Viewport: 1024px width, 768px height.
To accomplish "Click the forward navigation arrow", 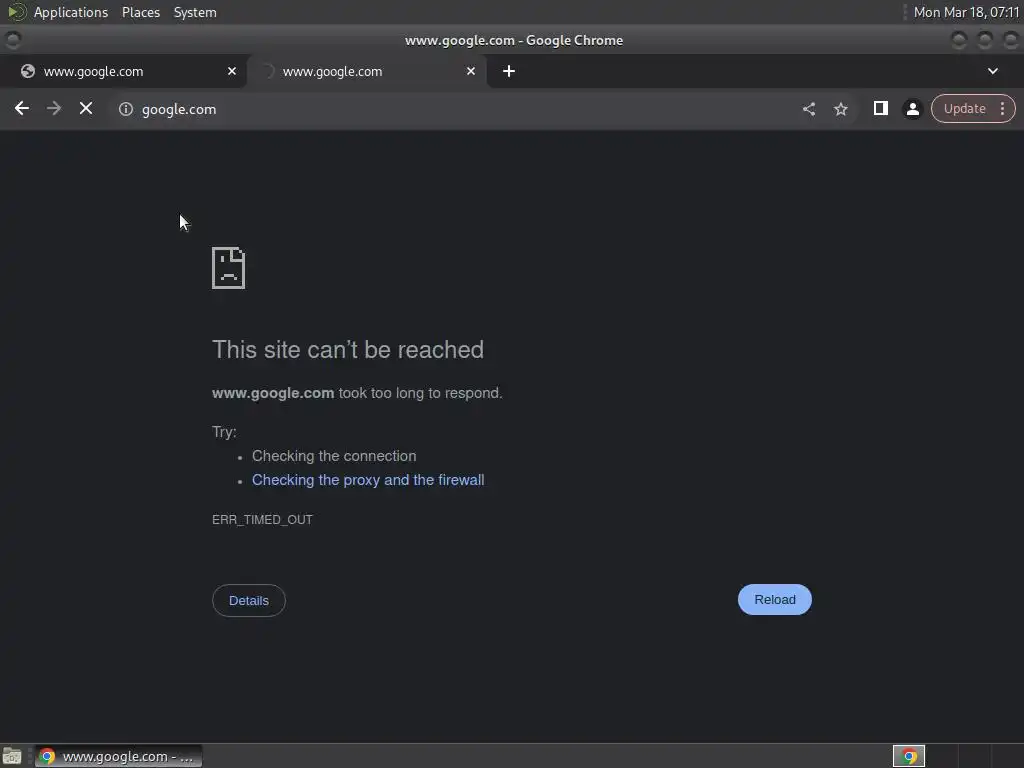I will (x=54, y=108).
